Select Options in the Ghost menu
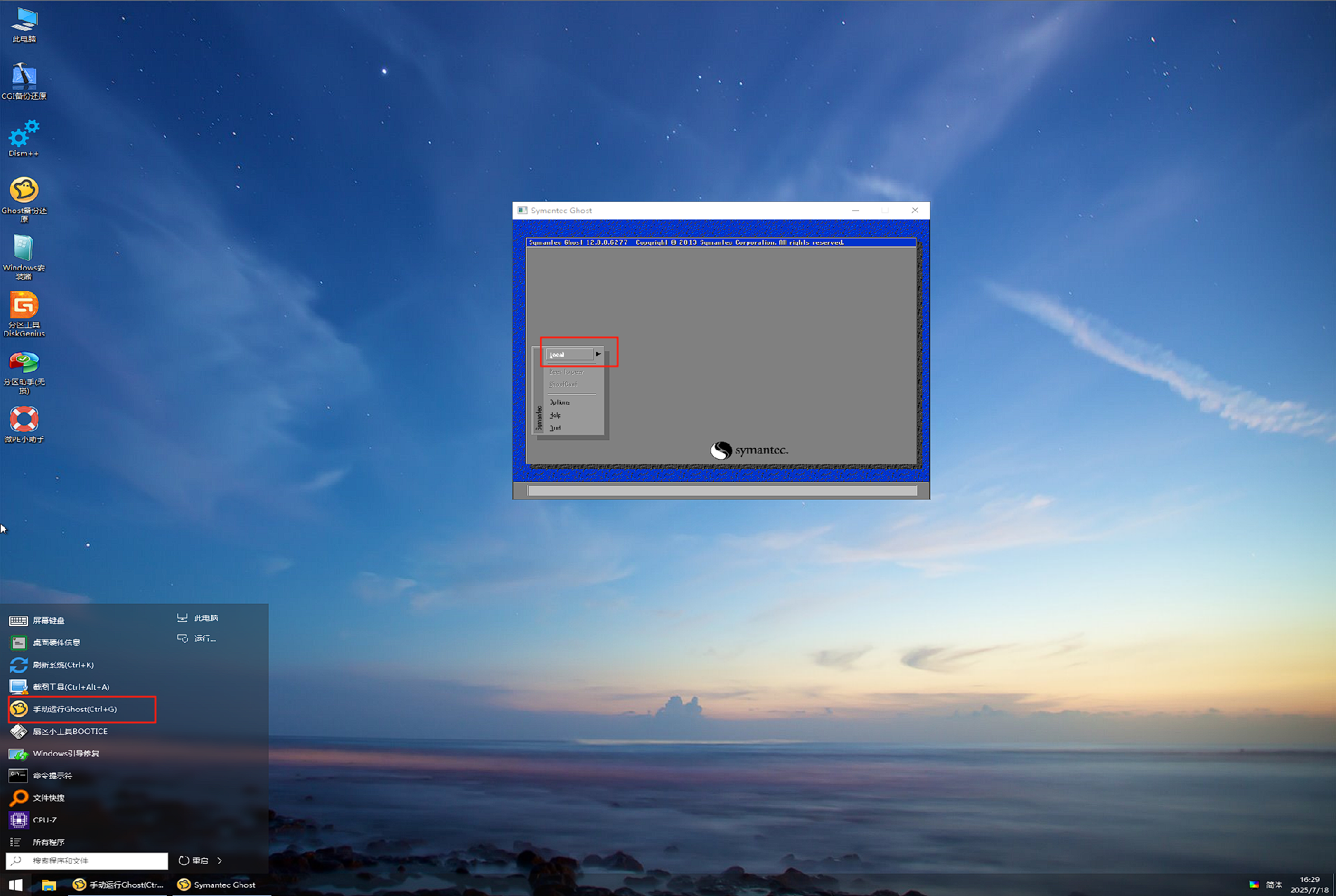This screenshot has height=896, width=1336. tap(560, 402)
